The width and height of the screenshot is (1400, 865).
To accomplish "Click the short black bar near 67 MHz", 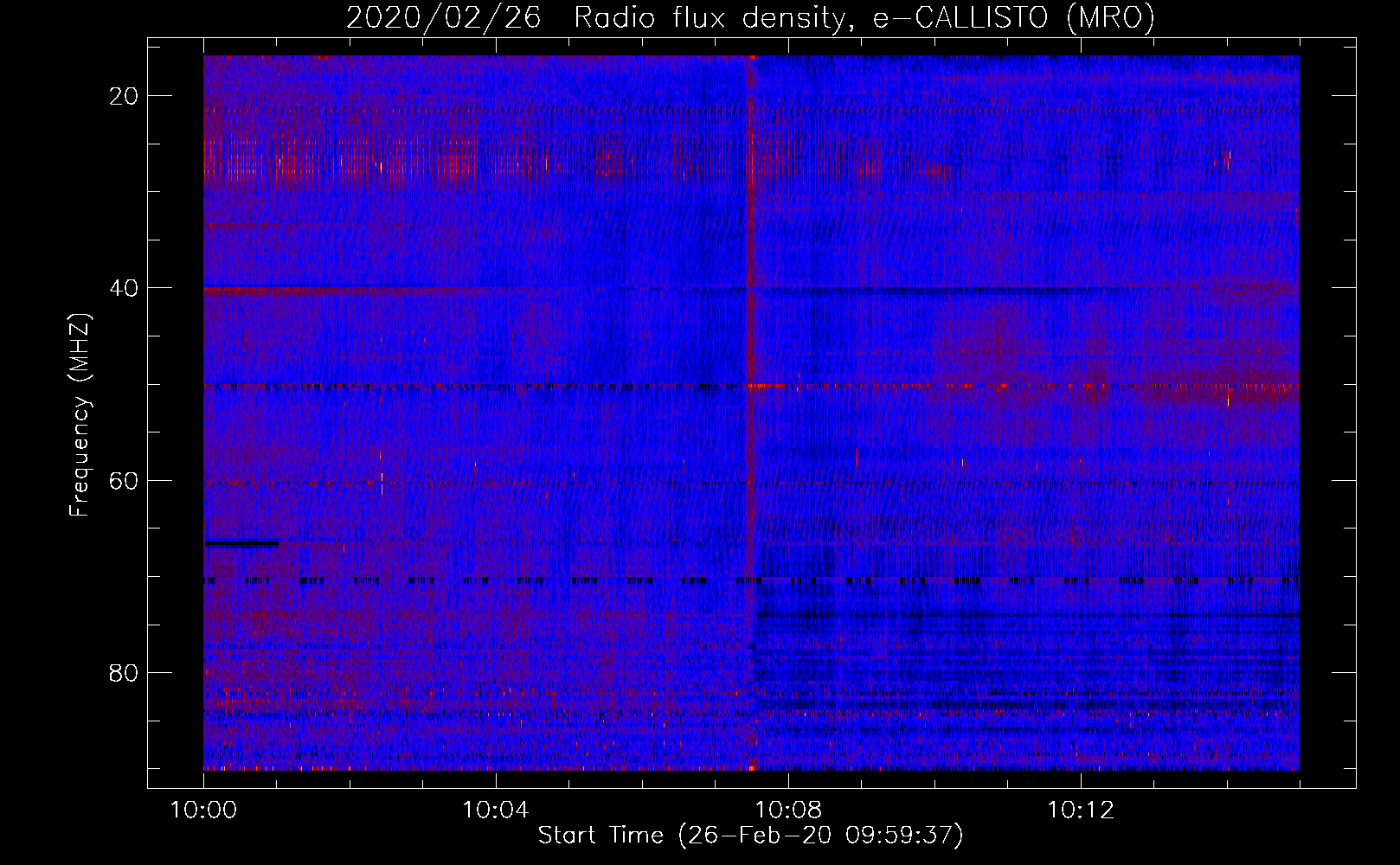I will click(241, 543).
